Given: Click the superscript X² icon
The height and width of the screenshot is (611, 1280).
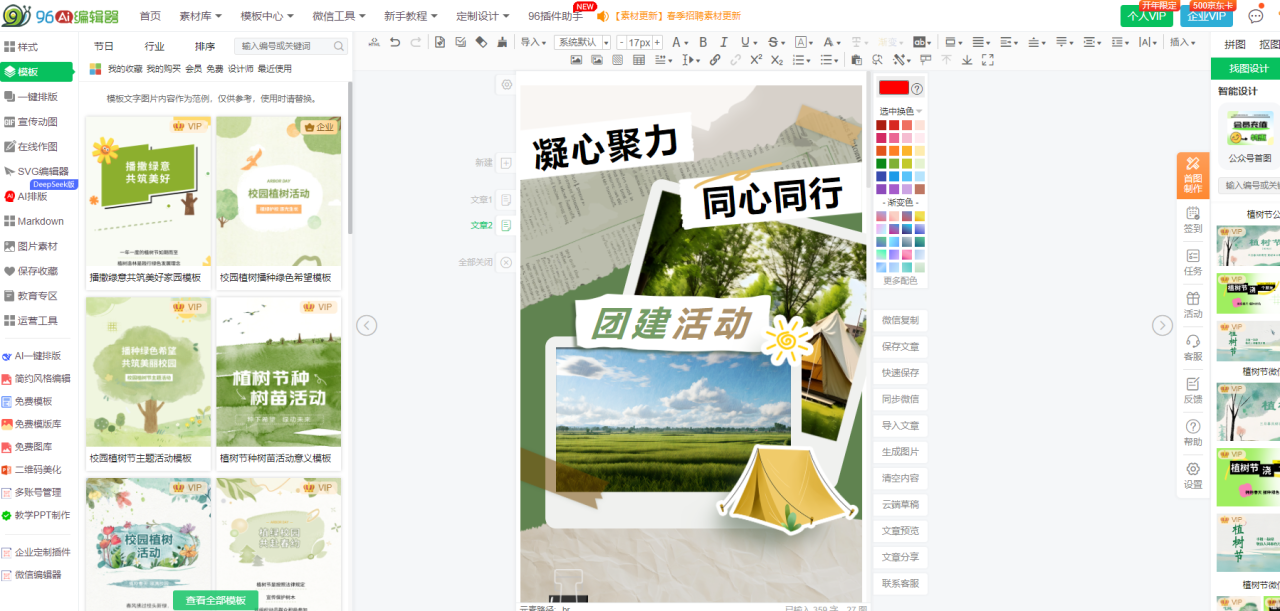Looking at the screenshot, I should pos(756,60).
